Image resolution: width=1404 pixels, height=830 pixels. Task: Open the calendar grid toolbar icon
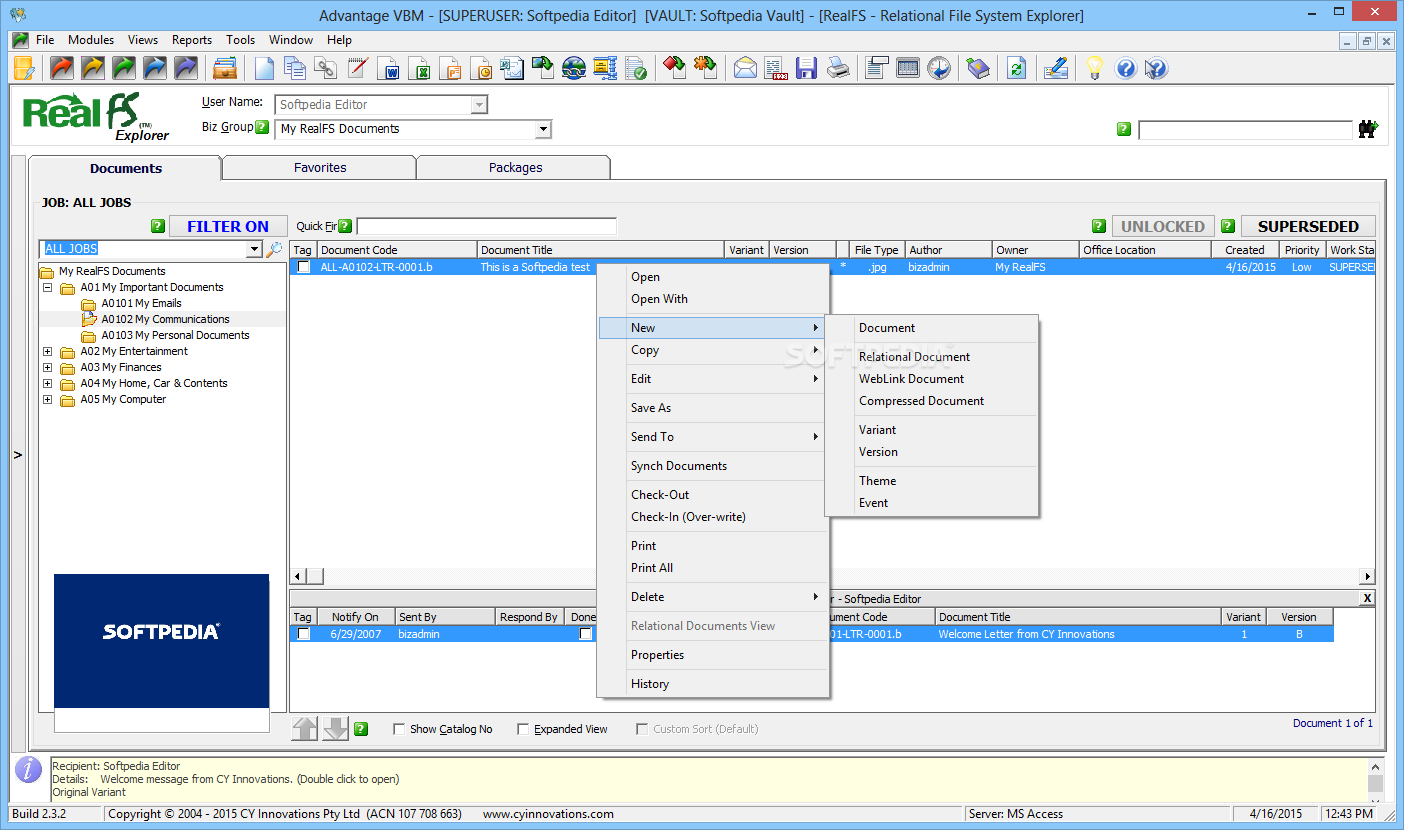908,68
